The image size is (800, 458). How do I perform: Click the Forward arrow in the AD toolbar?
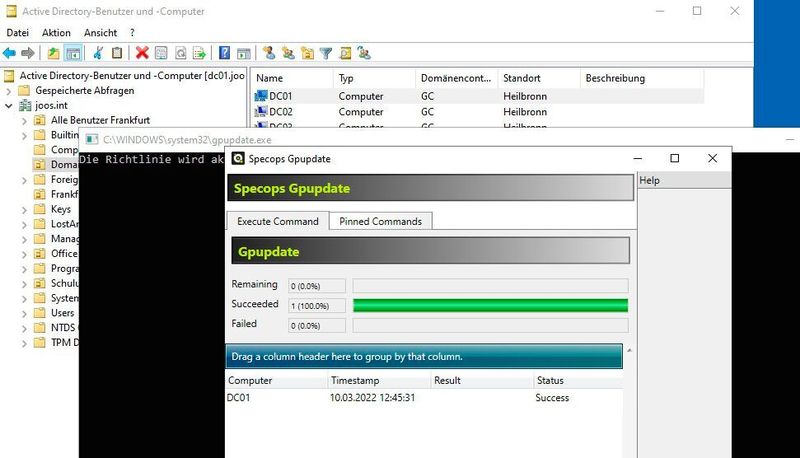(x=28, y=53)
